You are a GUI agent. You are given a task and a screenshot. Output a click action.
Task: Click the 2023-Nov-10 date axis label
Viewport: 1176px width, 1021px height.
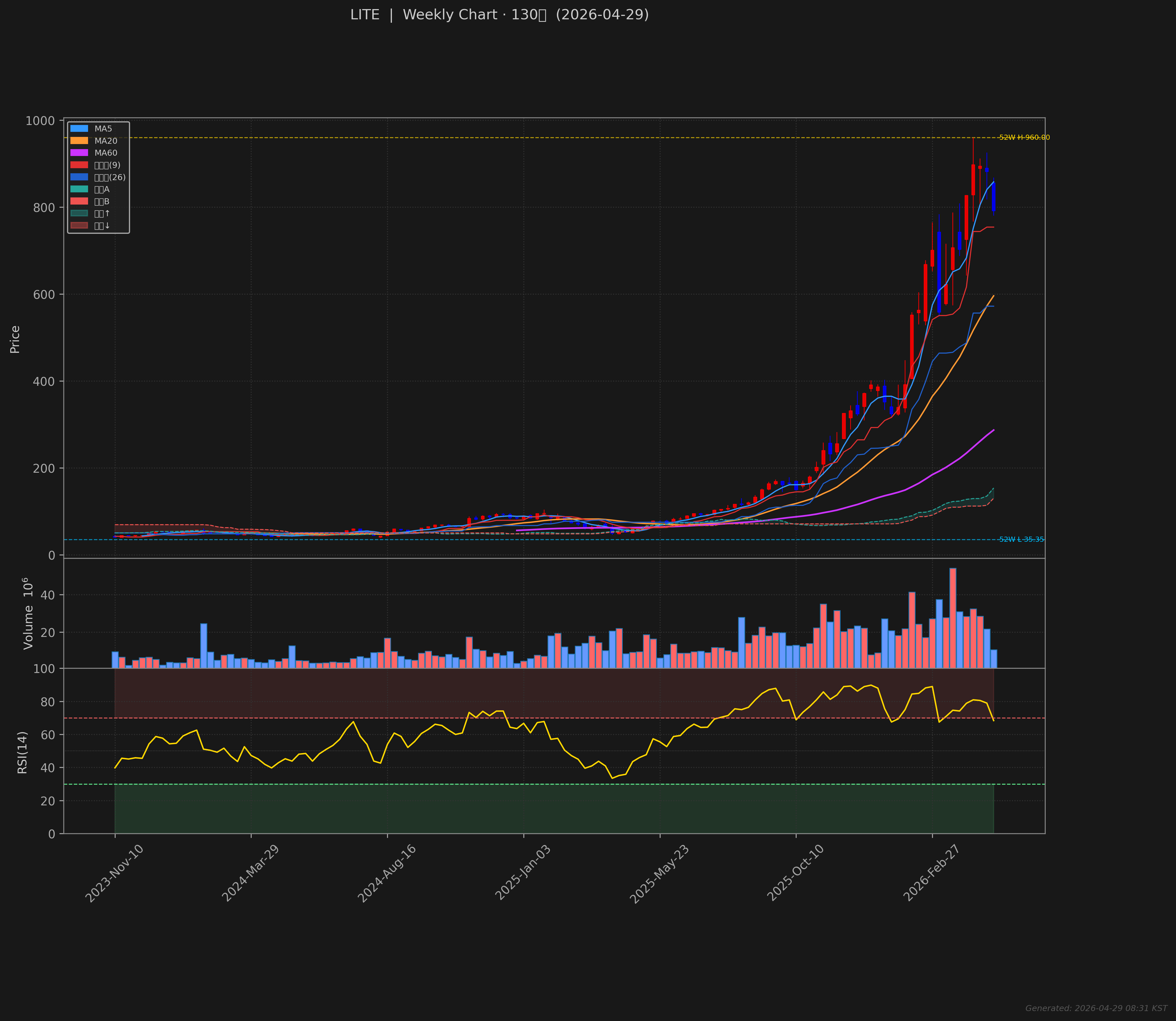[114, 873]
